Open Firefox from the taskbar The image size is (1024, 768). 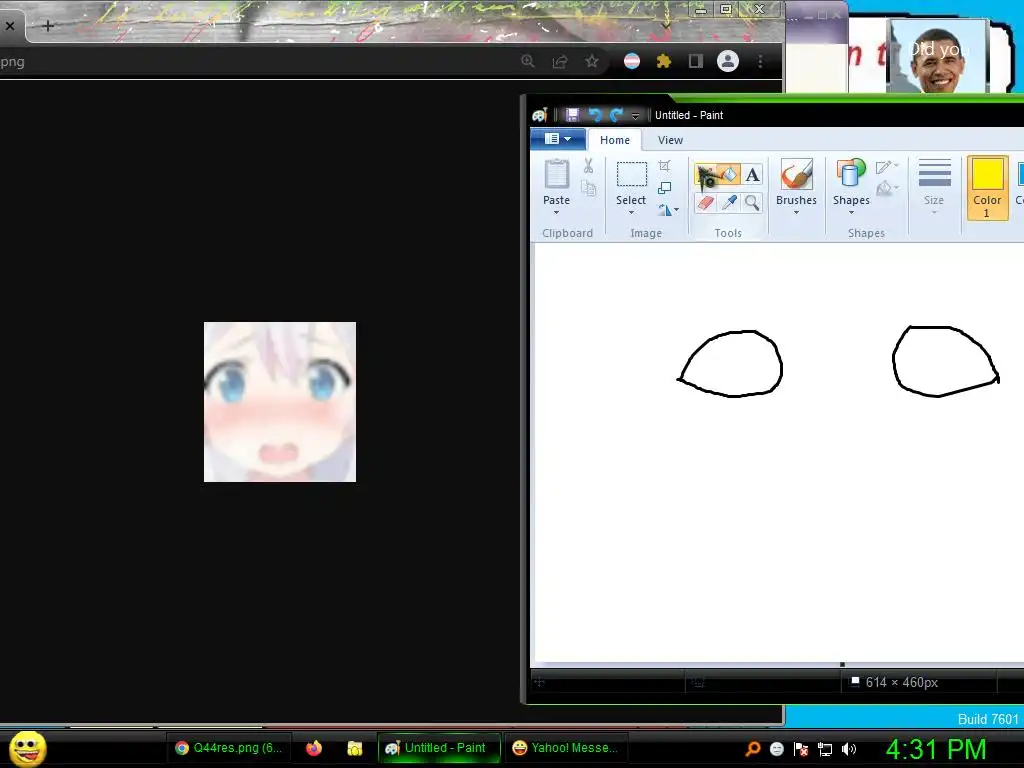[x=314, y=748]
